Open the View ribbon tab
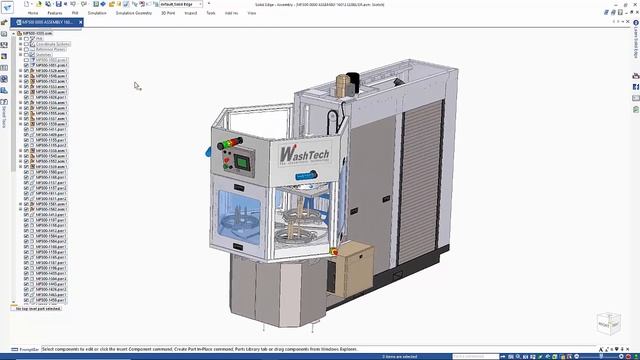The width and height of the screenshot is (640, 360). (251, 13)
